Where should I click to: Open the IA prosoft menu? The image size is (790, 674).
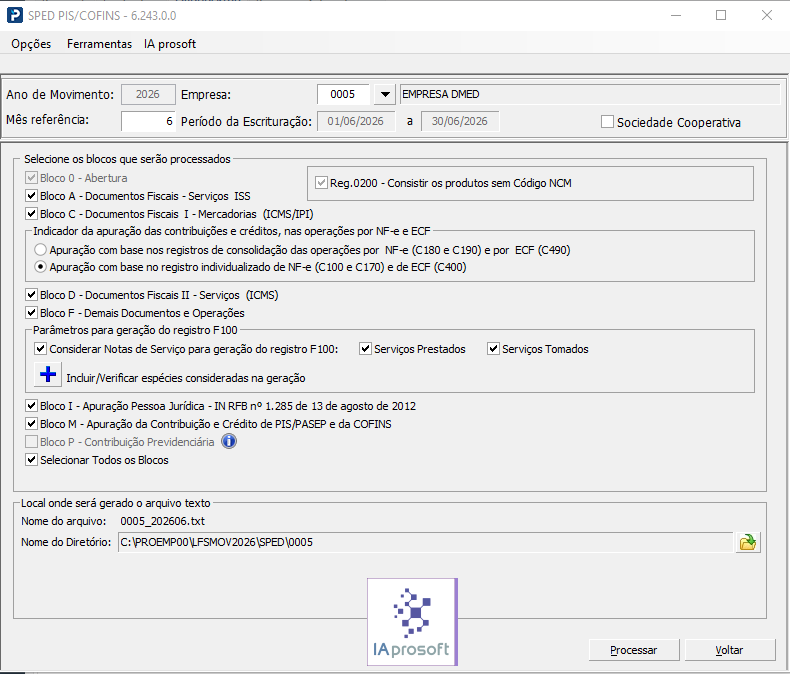(170, 44)
